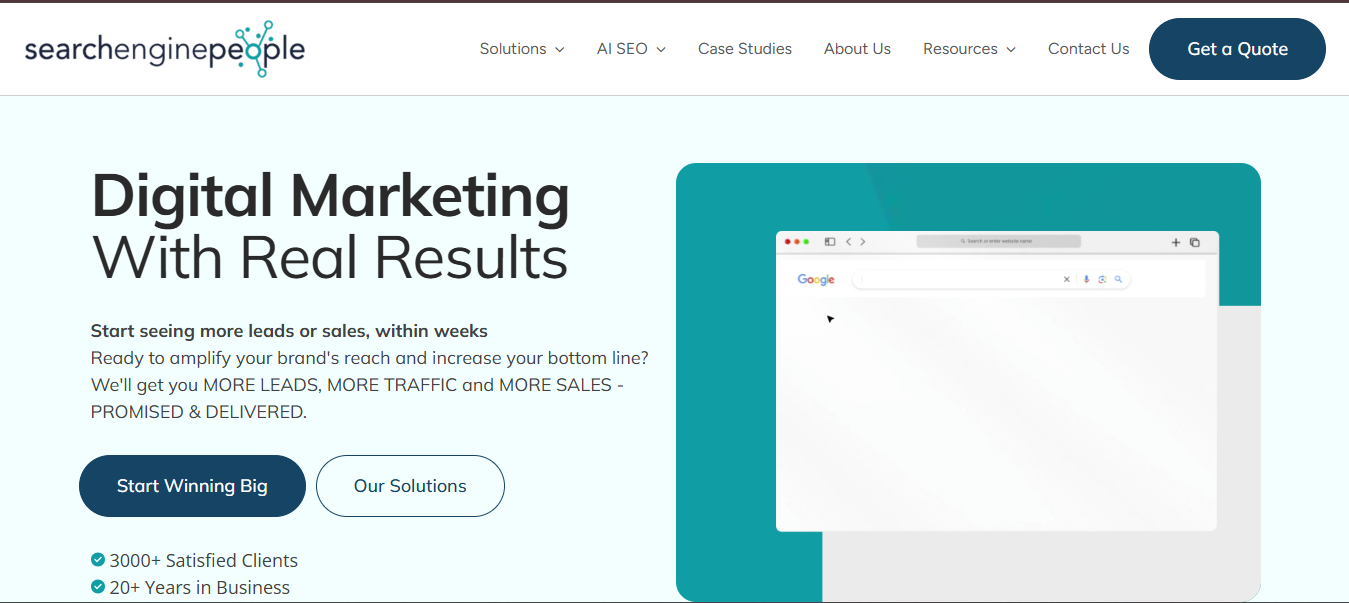Click the Get a Quote button
1349x603 pixels.
coord(1237,49)
